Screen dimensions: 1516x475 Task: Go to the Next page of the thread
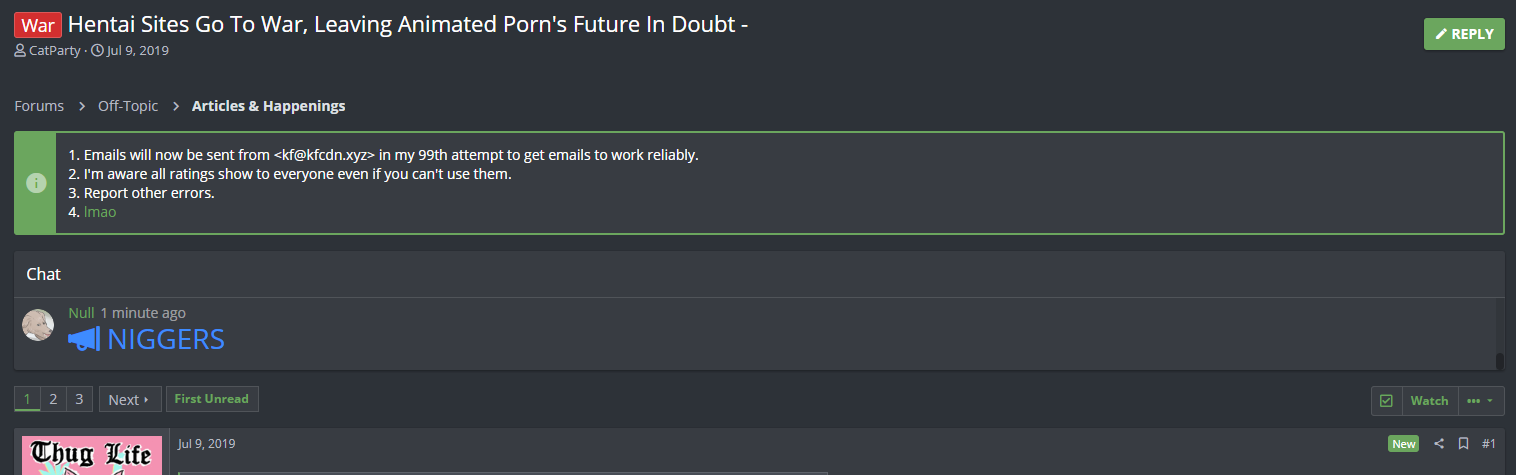tap(129, 399)
